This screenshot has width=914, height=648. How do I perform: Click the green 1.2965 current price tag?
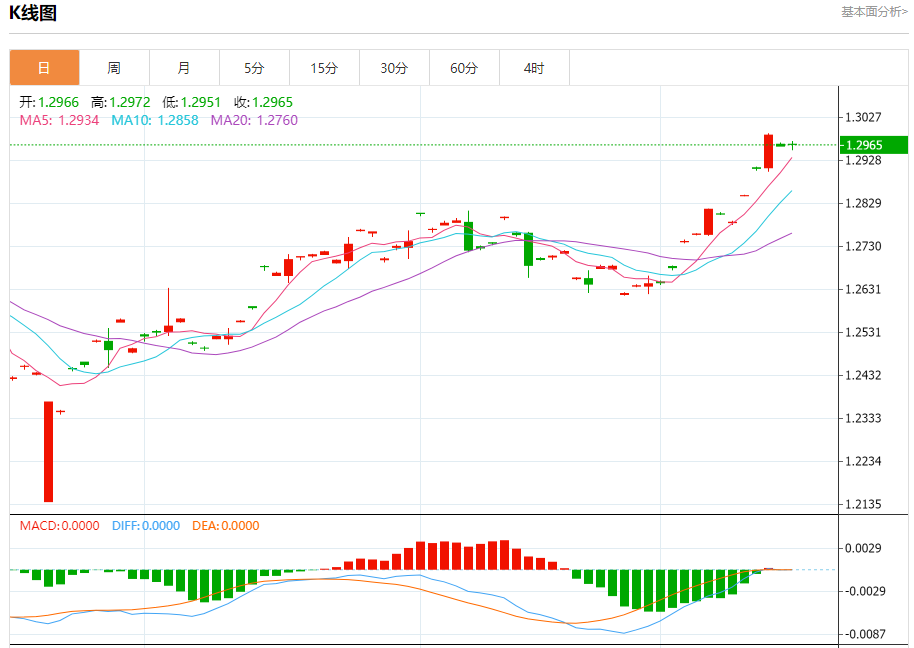pyautogui.click(x=874, y=145)
